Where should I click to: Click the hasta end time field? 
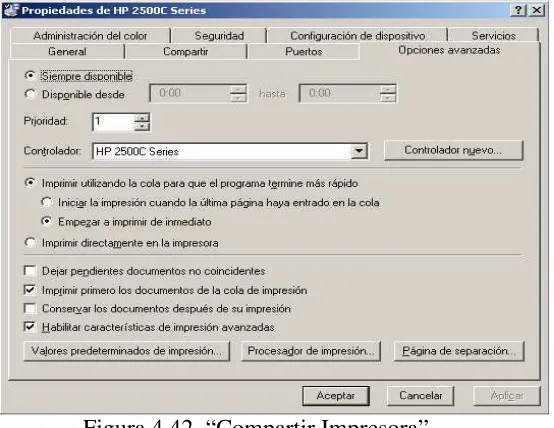point(340,93)
